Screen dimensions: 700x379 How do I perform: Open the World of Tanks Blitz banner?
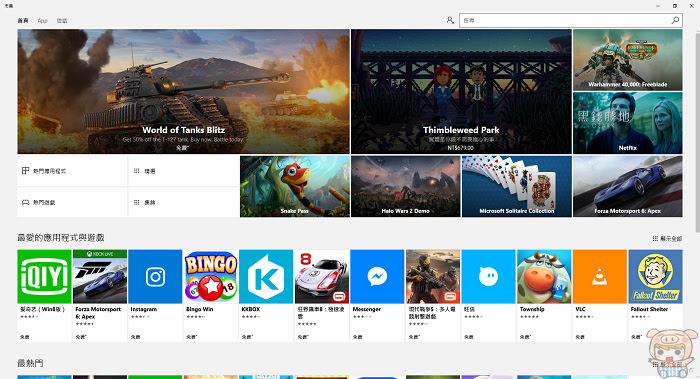[x=183, y=92]
